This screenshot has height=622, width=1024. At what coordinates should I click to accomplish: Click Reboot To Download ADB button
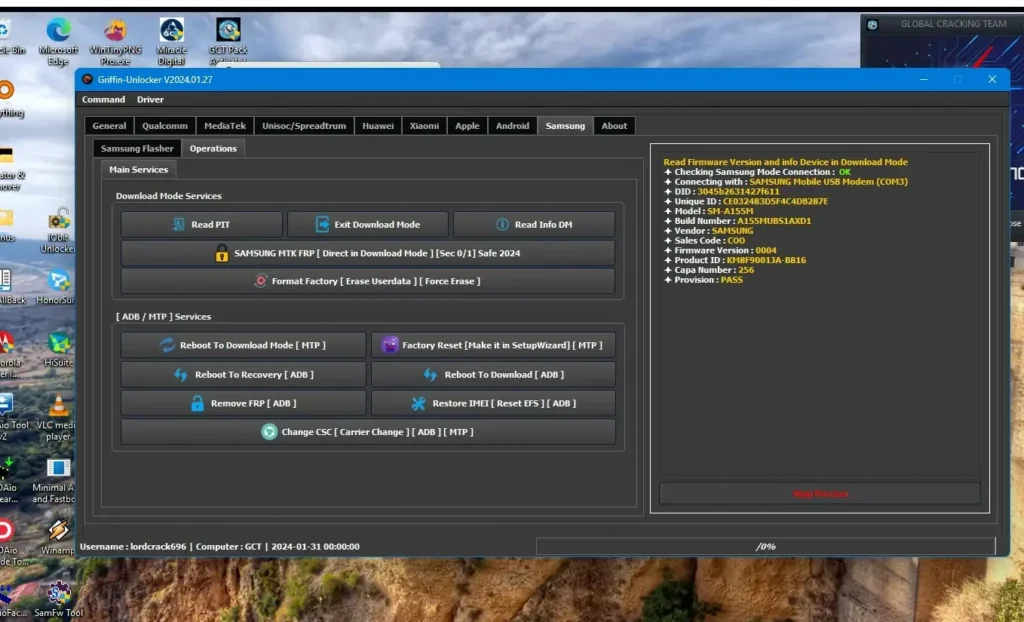[x=493, y=375]
